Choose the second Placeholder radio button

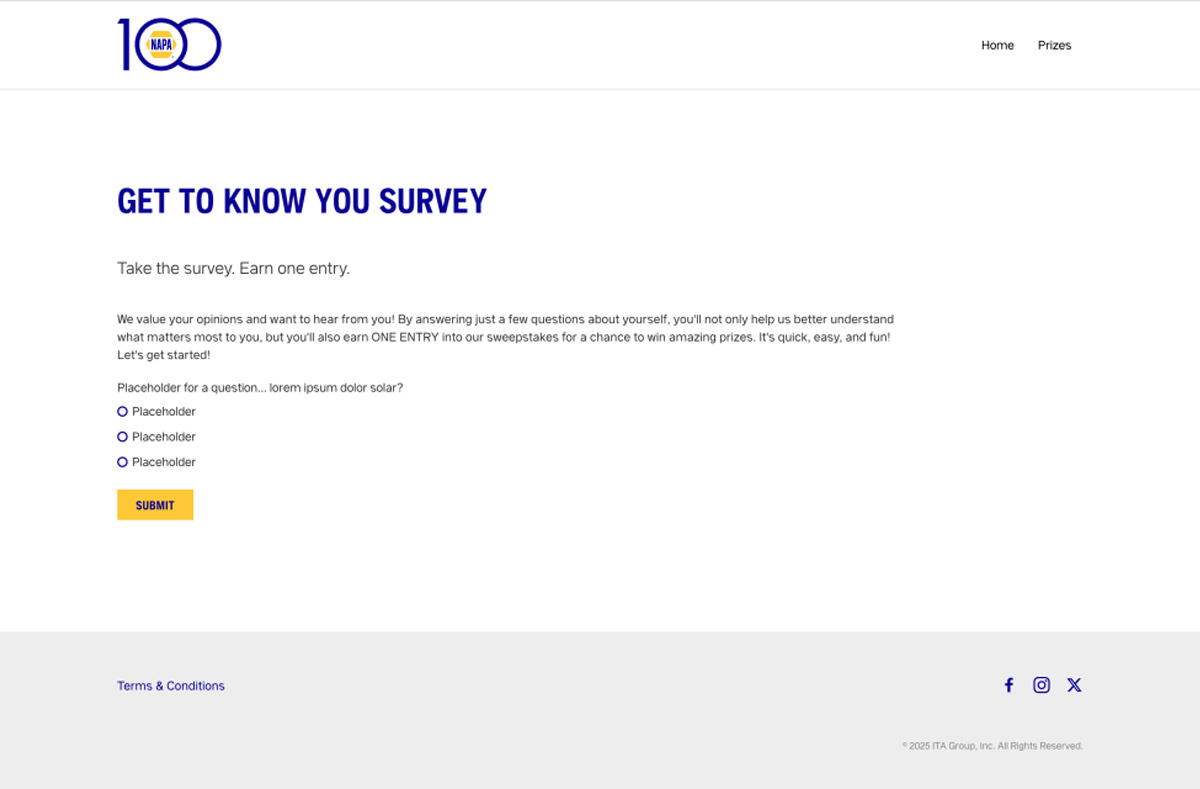tap(123, 437)
